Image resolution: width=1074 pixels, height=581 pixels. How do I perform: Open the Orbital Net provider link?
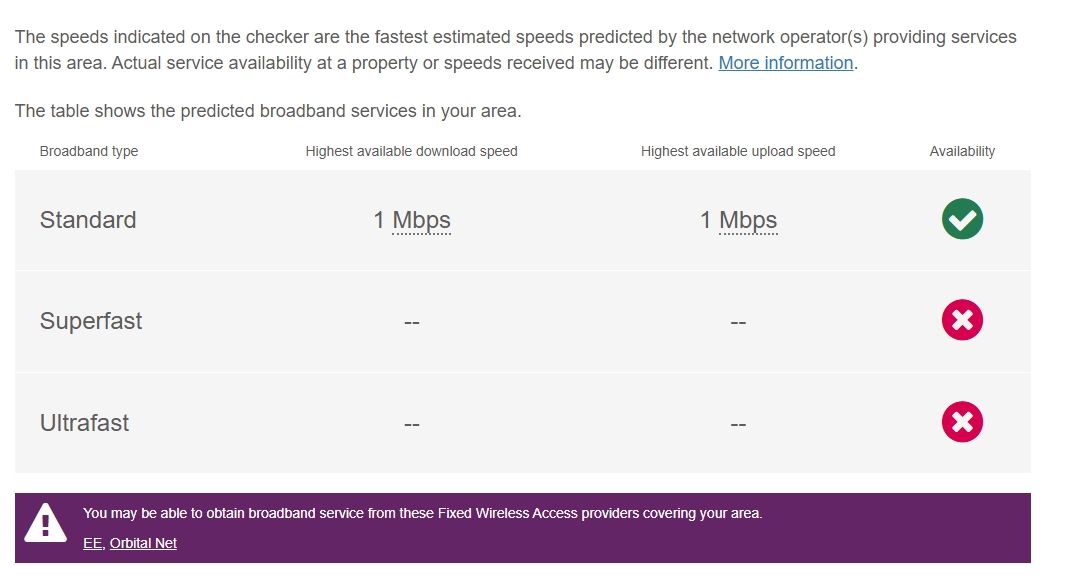[x=143, y=543]
